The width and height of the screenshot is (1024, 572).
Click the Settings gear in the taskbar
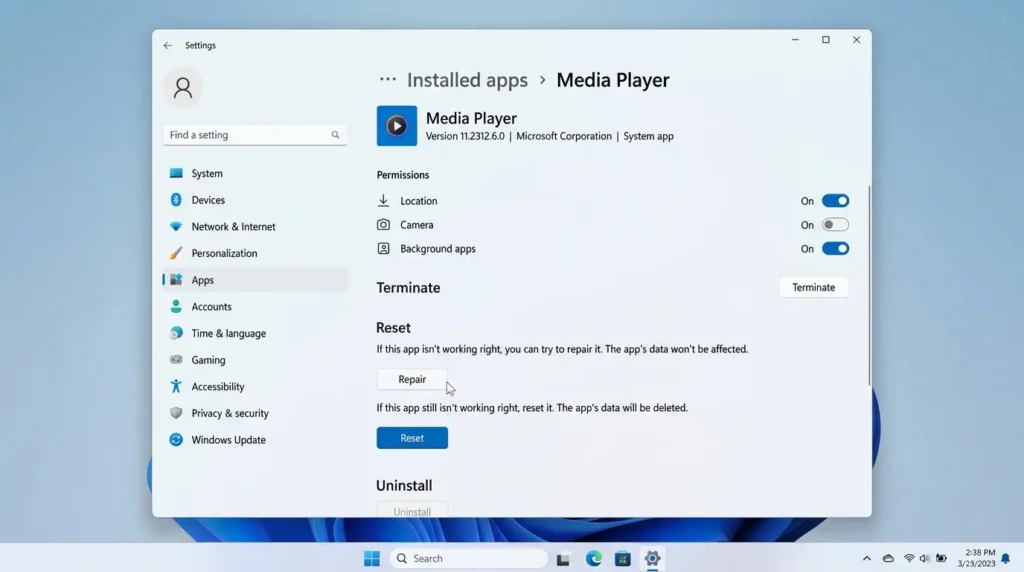pyautogui.click(x=652, y=559)
